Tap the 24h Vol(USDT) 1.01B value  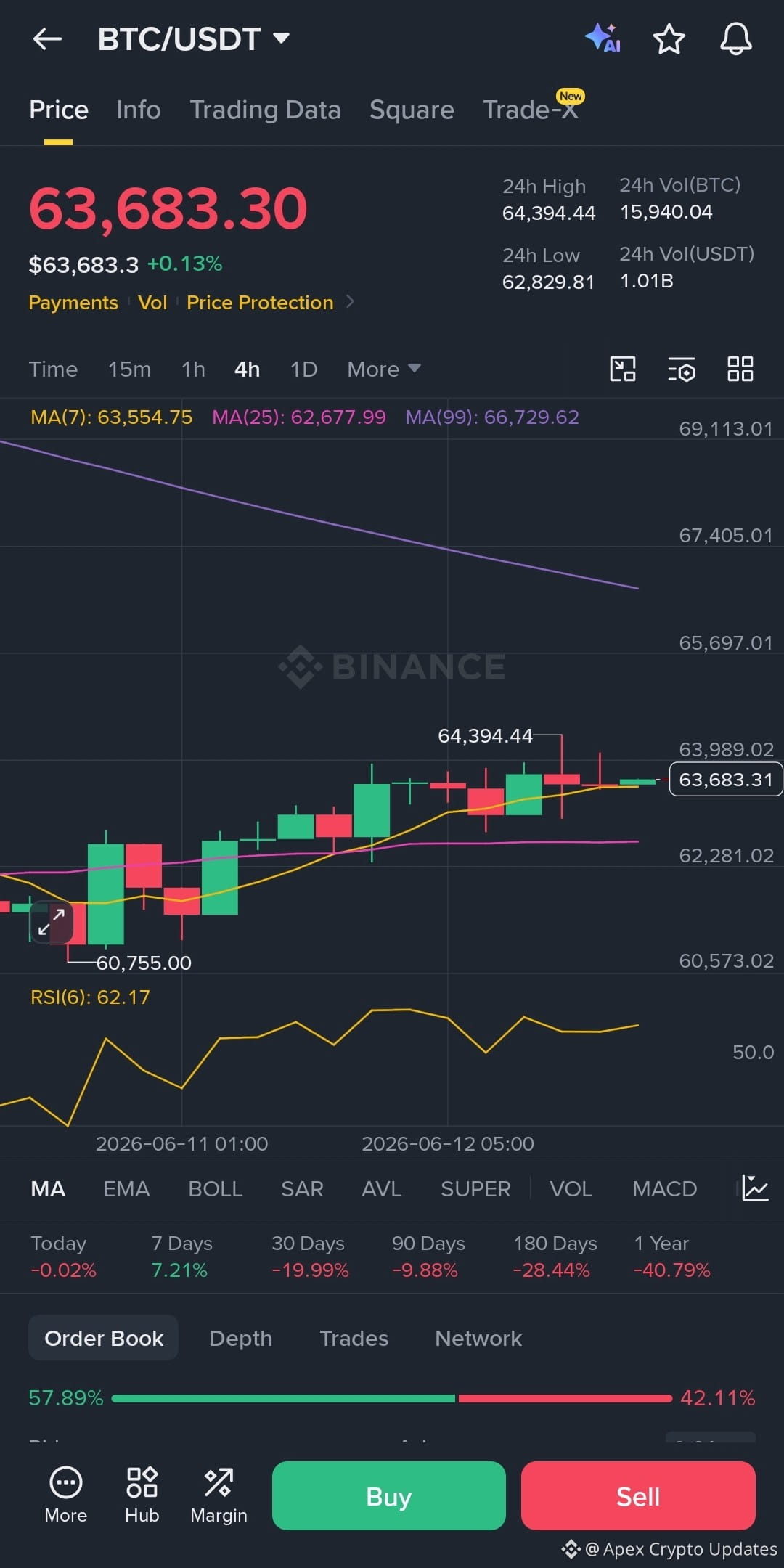coord(647,280)
